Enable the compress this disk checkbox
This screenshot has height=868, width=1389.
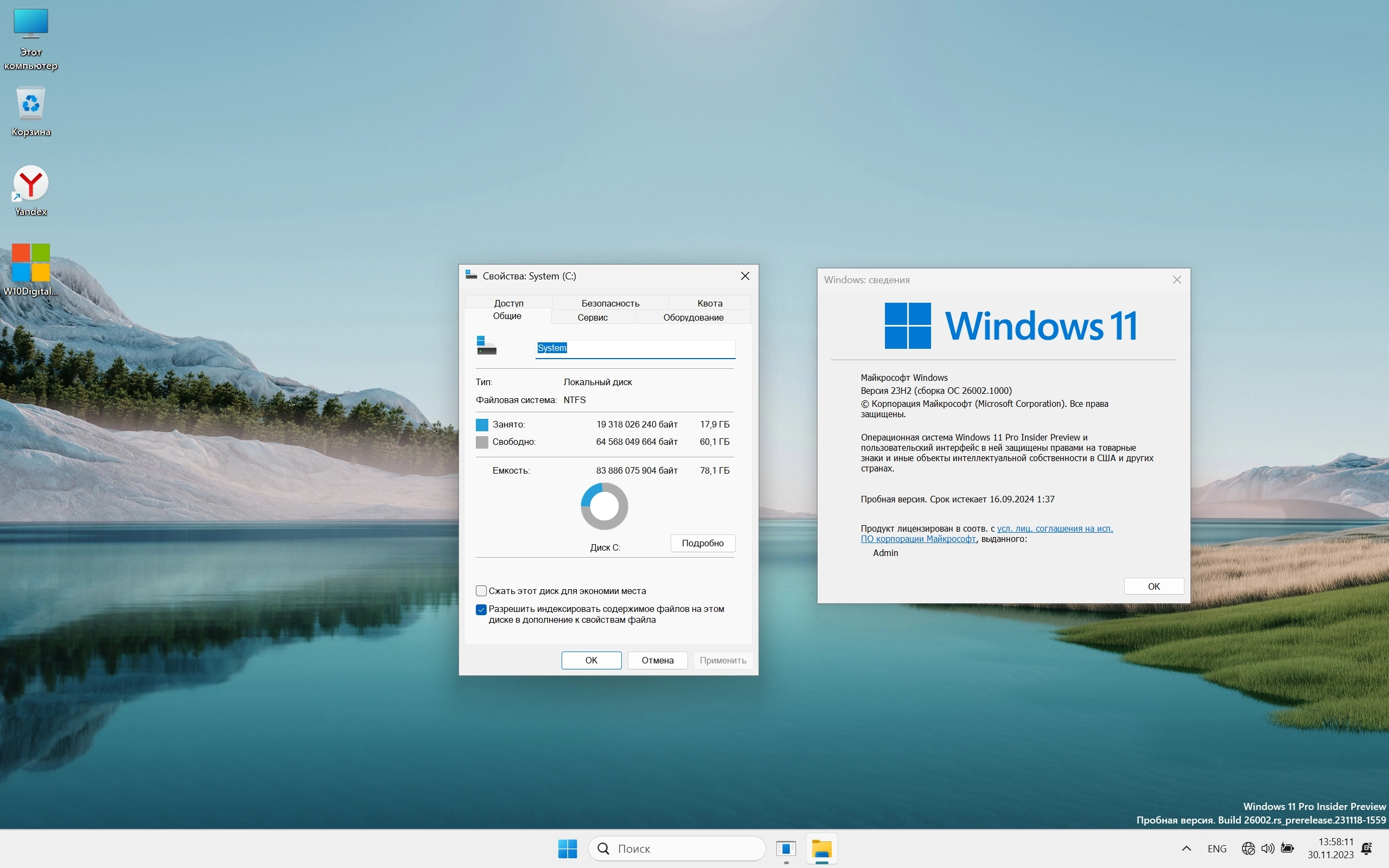pyautogui.click(x=482, y=591)
